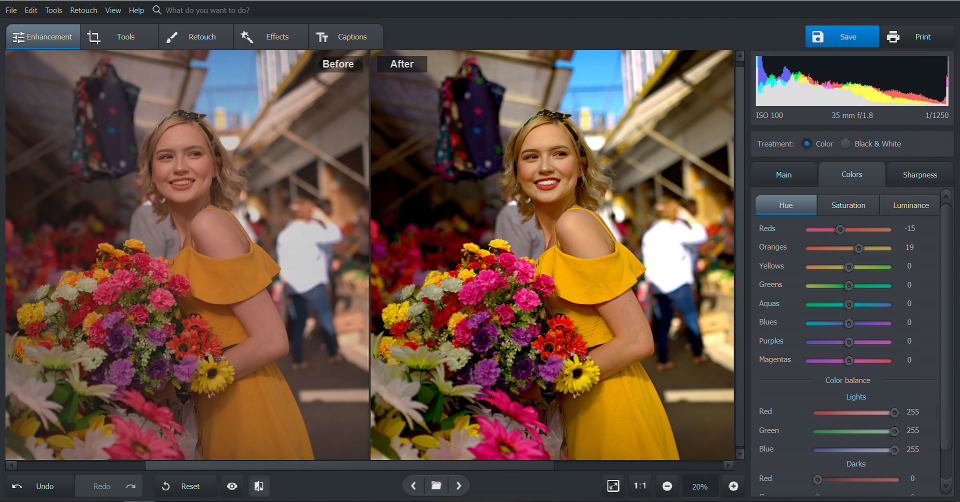Open the folder browse icon in bottom bar
This screenshot has height=502, width=960.
tap(436, 486)
